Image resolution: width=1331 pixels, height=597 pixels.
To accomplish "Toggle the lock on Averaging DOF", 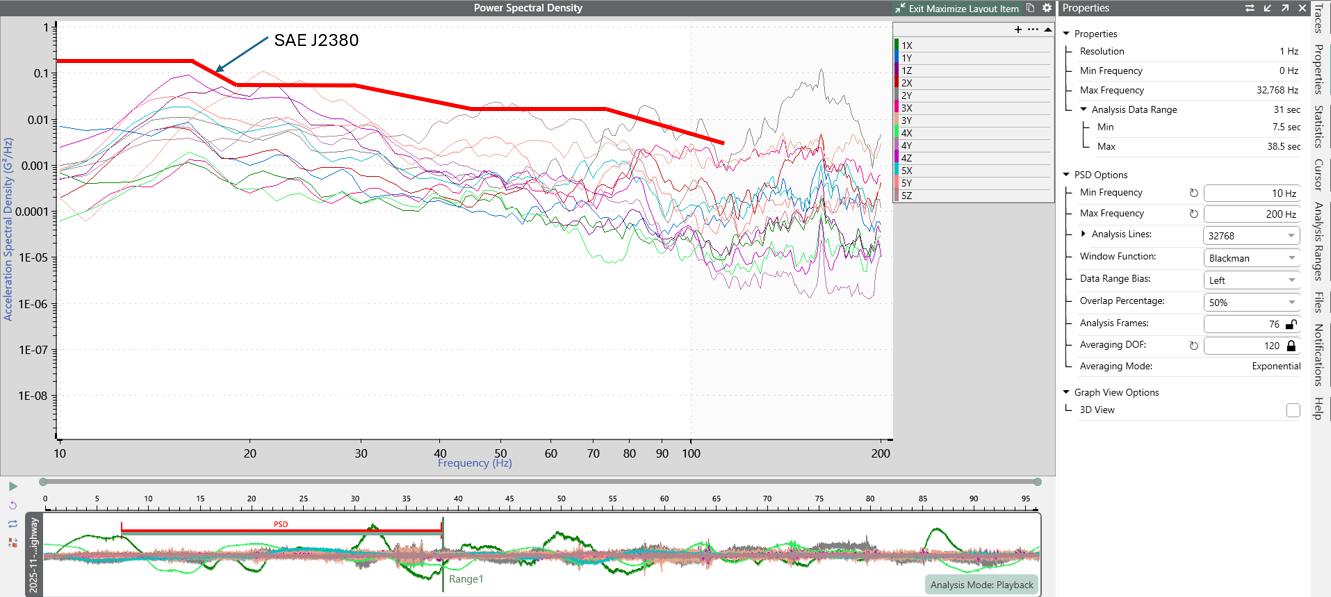I will click(1291, 346).
